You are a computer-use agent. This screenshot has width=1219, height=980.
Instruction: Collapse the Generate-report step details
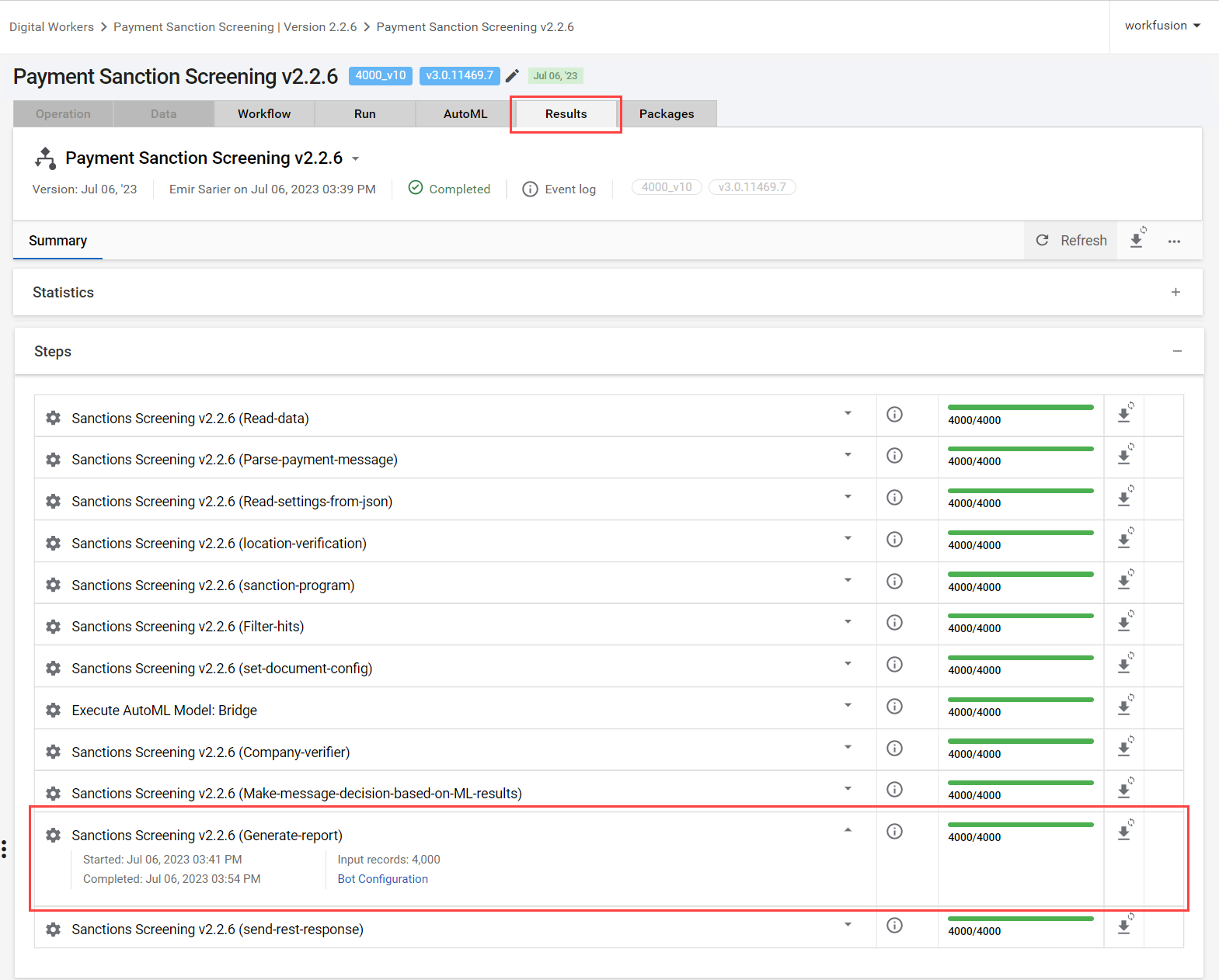[848, 830]
